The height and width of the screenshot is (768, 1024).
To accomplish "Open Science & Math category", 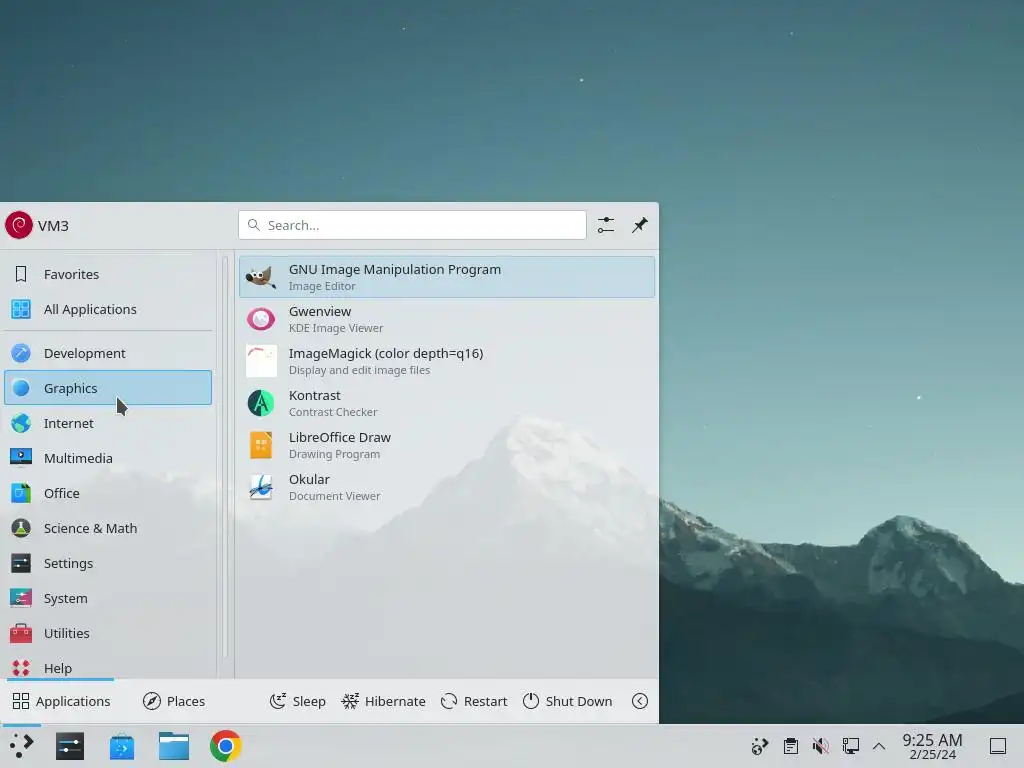I will click(x=108, y=528).
